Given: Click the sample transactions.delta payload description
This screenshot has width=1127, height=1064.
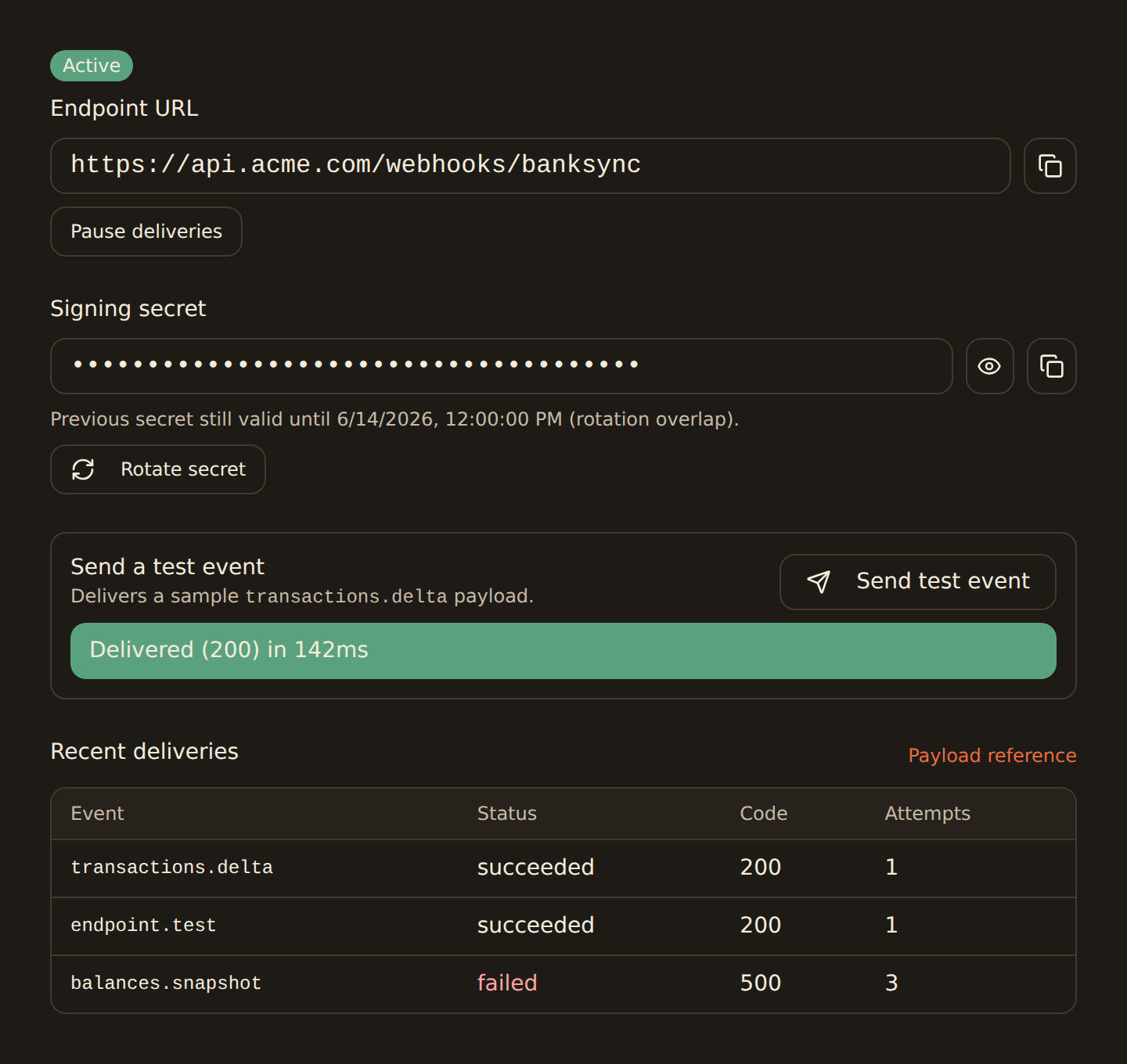Looking at the screenshot, I should click(x=302, y=596).
